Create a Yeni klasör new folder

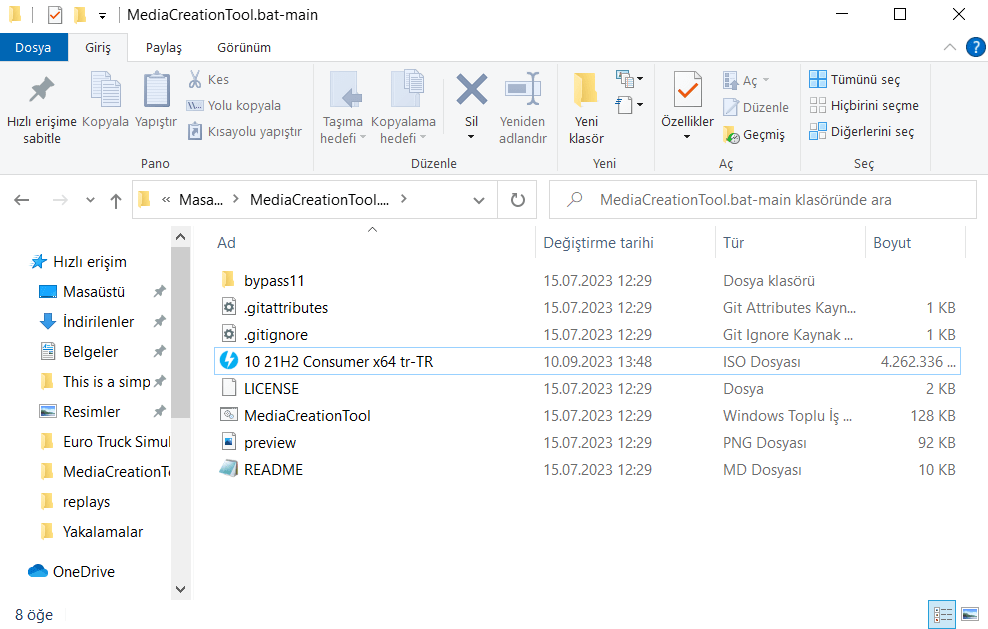coord(586,108)
